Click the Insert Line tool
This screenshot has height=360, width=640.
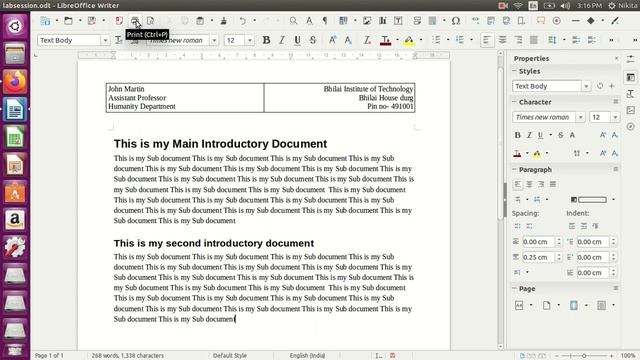coord(576,20)
